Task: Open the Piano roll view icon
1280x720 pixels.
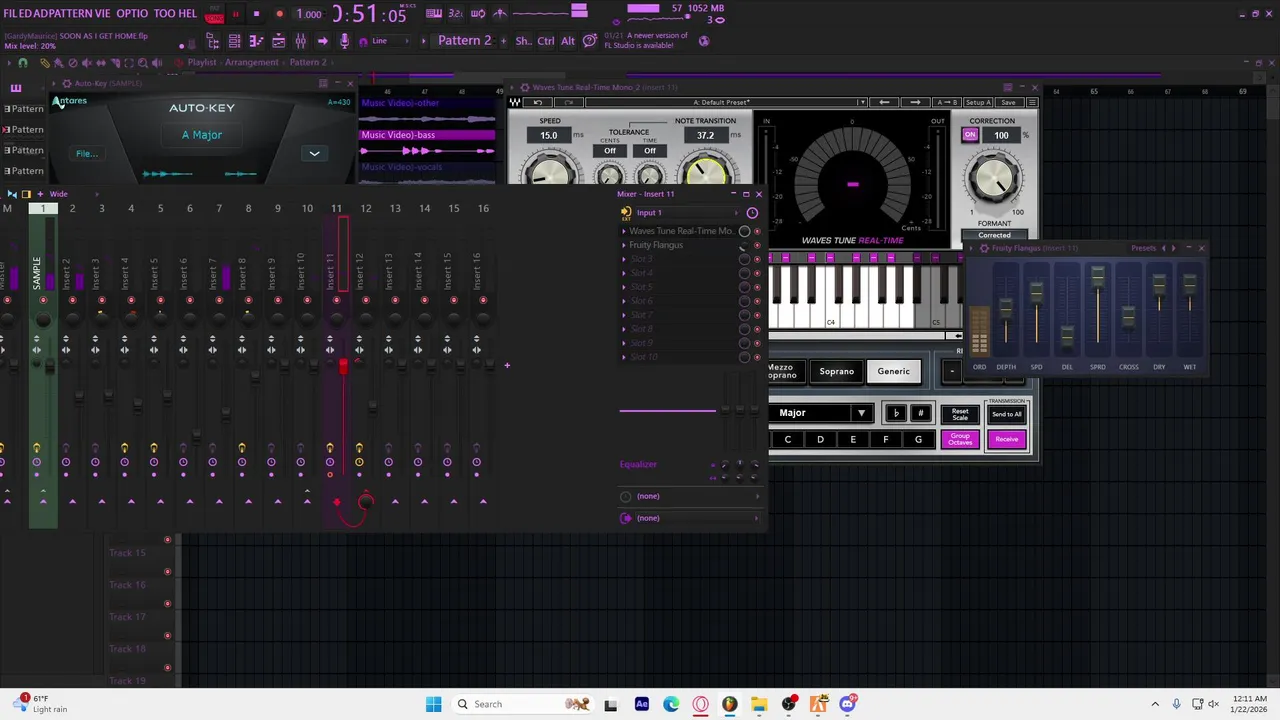Action: [x=256, y=41]
